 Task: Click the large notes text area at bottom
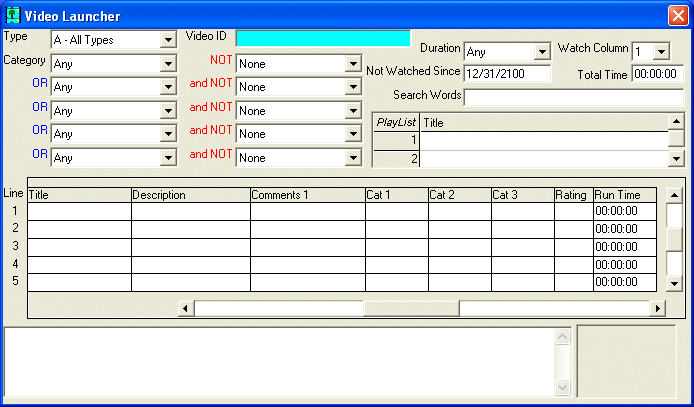(280, 361)
